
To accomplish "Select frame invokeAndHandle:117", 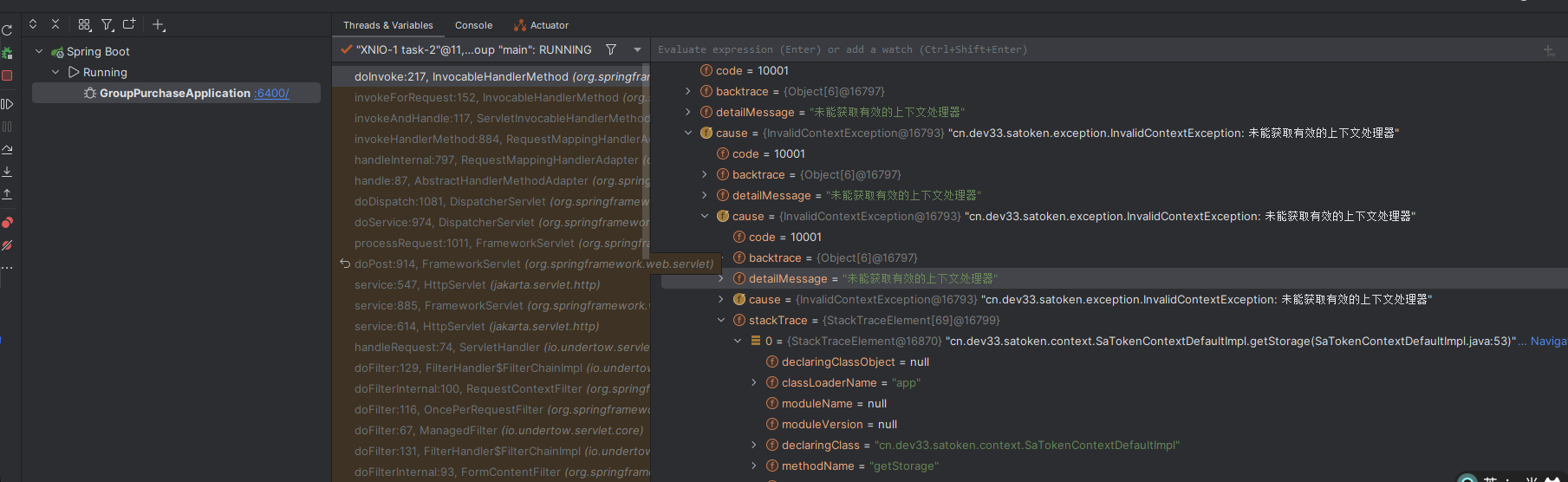I will coord(491,118).
